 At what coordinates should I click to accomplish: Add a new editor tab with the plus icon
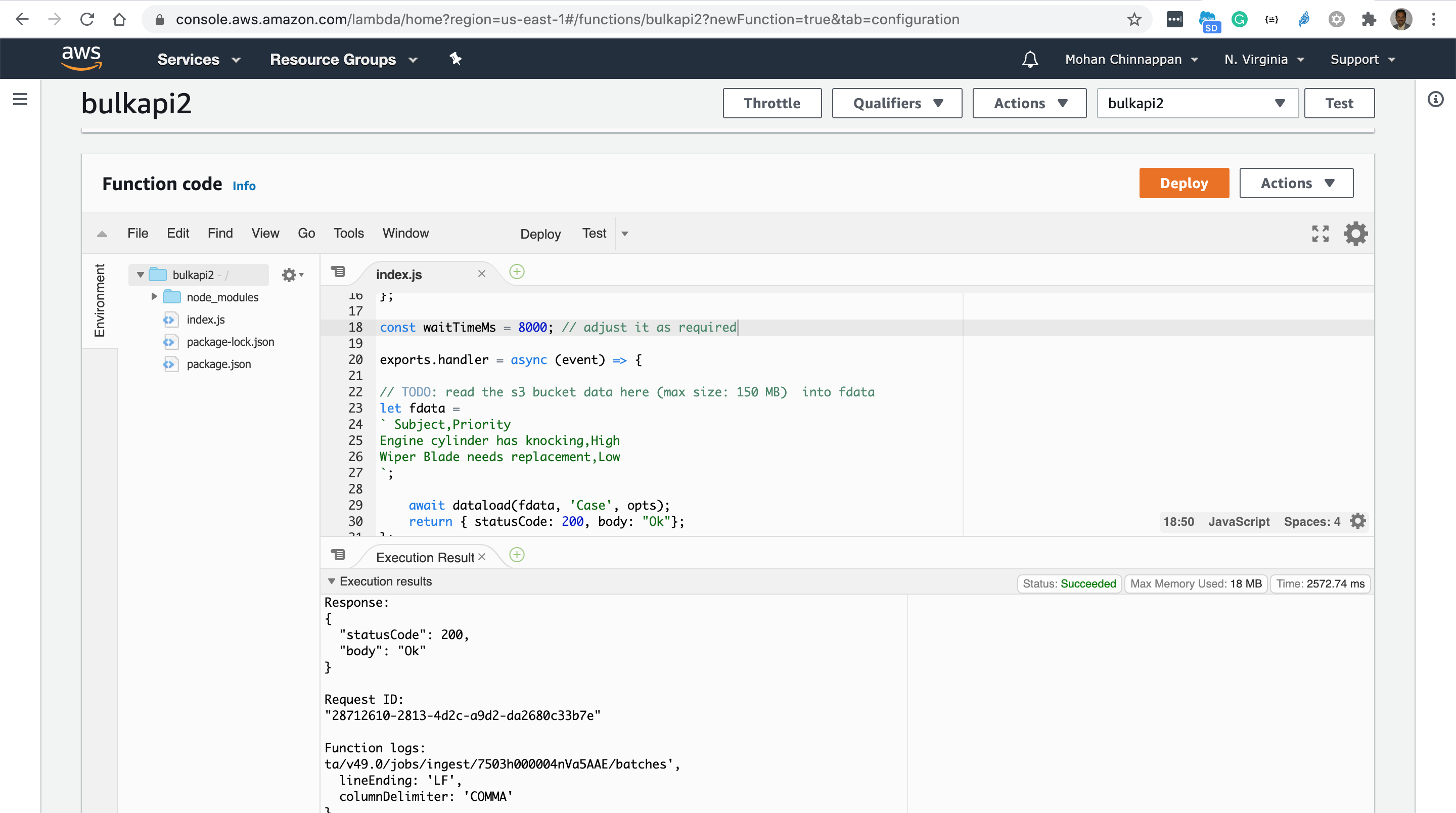pyautogui.click(x=517, y=272)
